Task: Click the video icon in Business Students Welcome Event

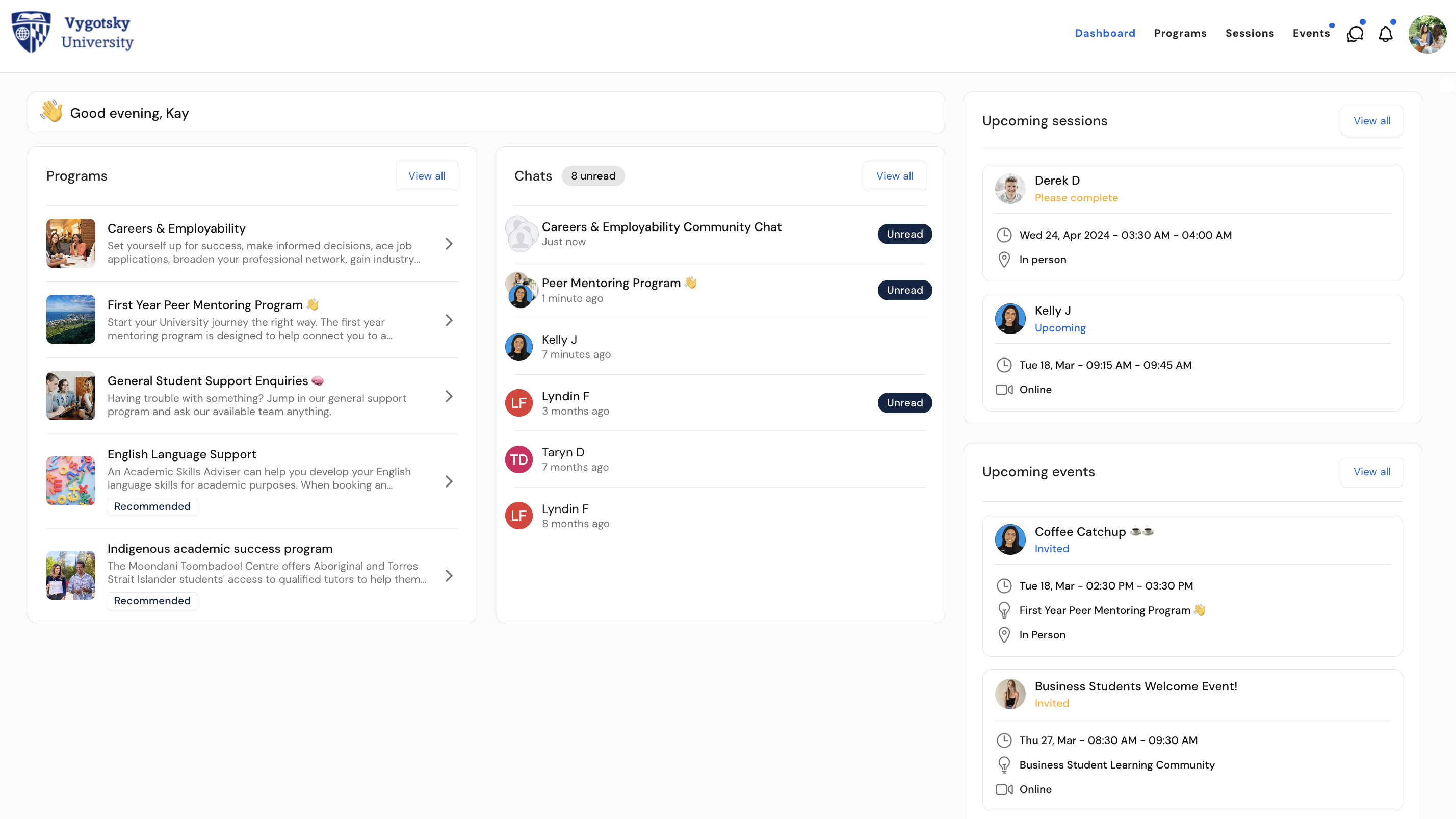Action: point(1004,789)
